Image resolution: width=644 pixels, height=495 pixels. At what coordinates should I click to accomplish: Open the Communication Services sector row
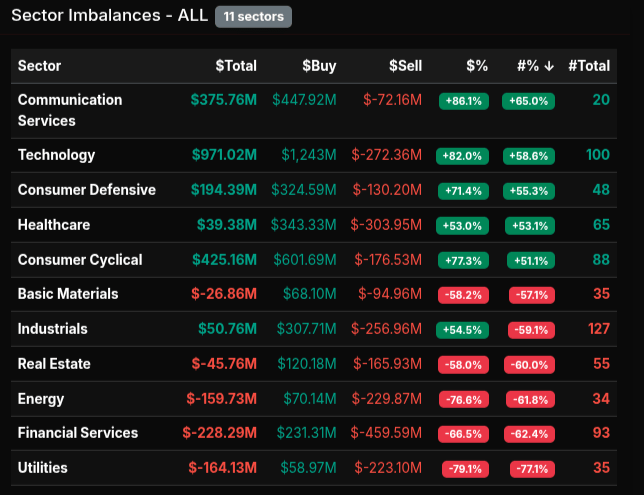(70, 110)
